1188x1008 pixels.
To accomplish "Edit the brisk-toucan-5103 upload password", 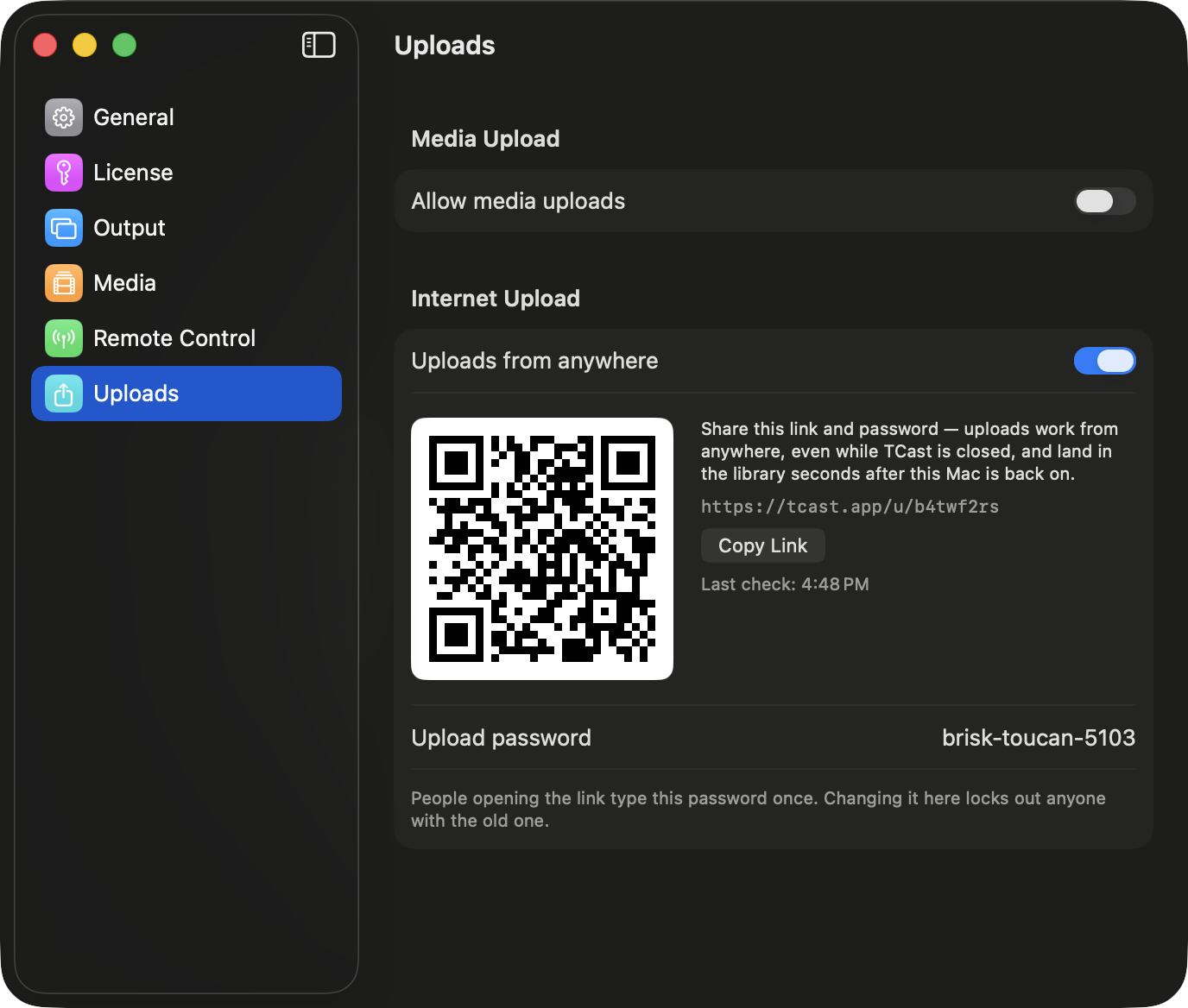I will pos(1039,738).
